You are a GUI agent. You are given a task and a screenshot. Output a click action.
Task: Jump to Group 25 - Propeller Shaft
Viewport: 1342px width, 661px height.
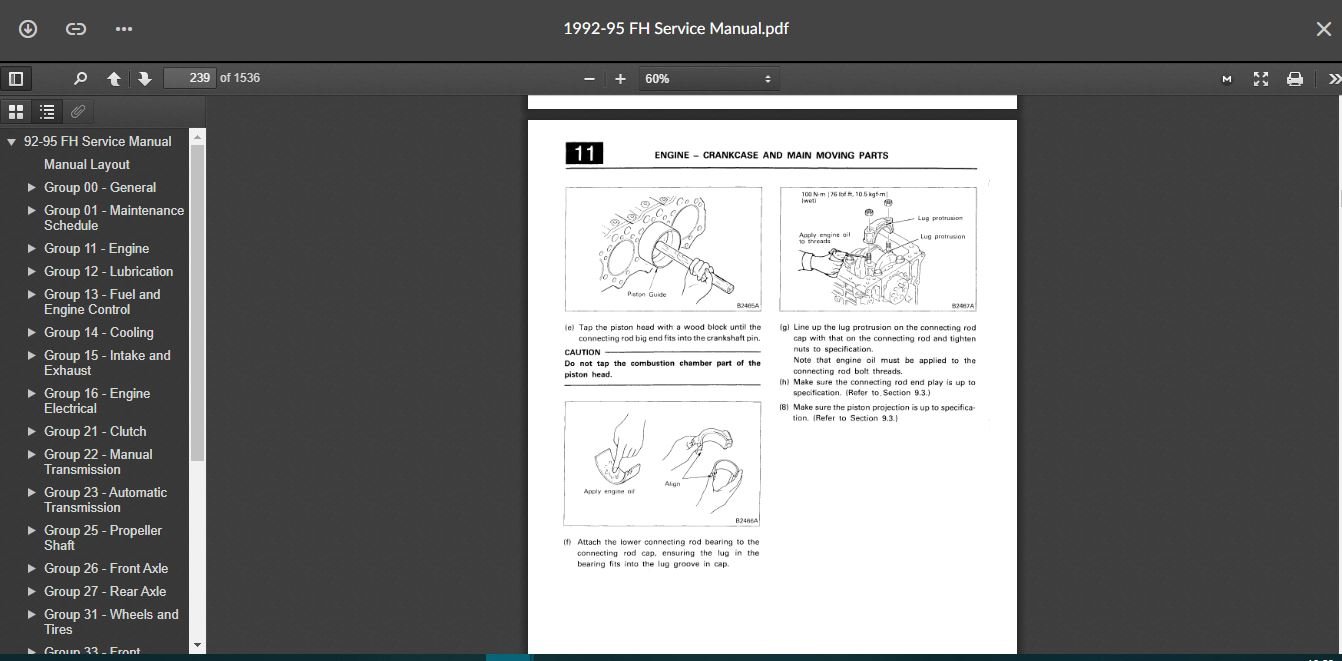click(x=103, y=538)
